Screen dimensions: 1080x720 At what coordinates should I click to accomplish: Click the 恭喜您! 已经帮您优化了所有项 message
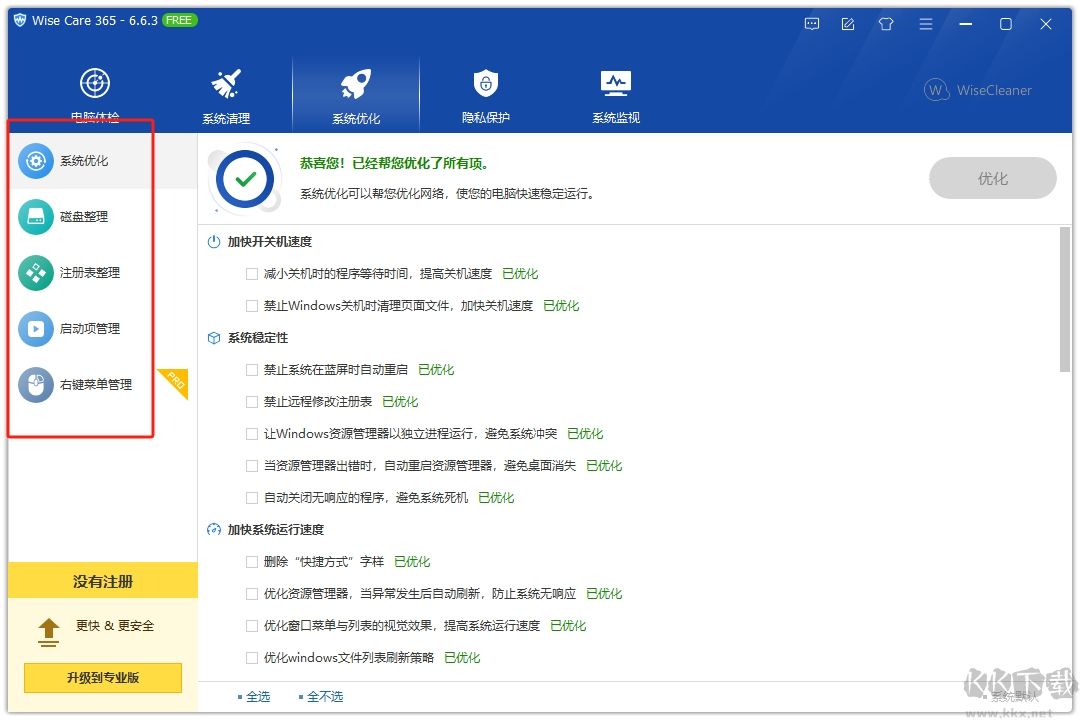point(394,163)
